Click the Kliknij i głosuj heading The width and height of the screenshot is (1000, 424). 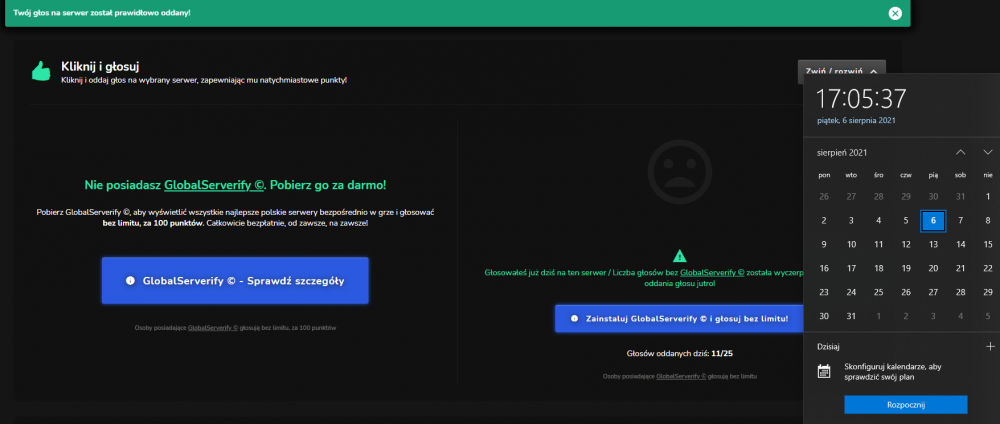[100, 66]
